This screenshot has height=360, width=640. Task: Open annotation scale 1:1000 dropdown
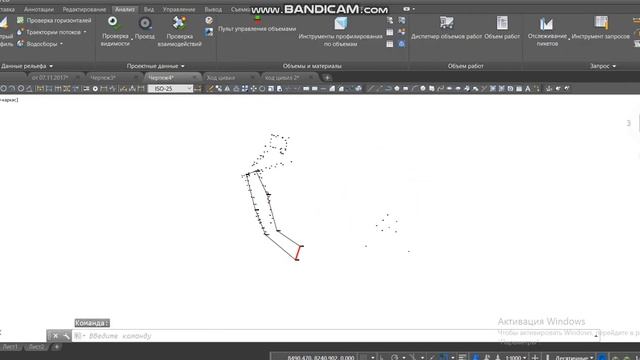pos(516,357)
